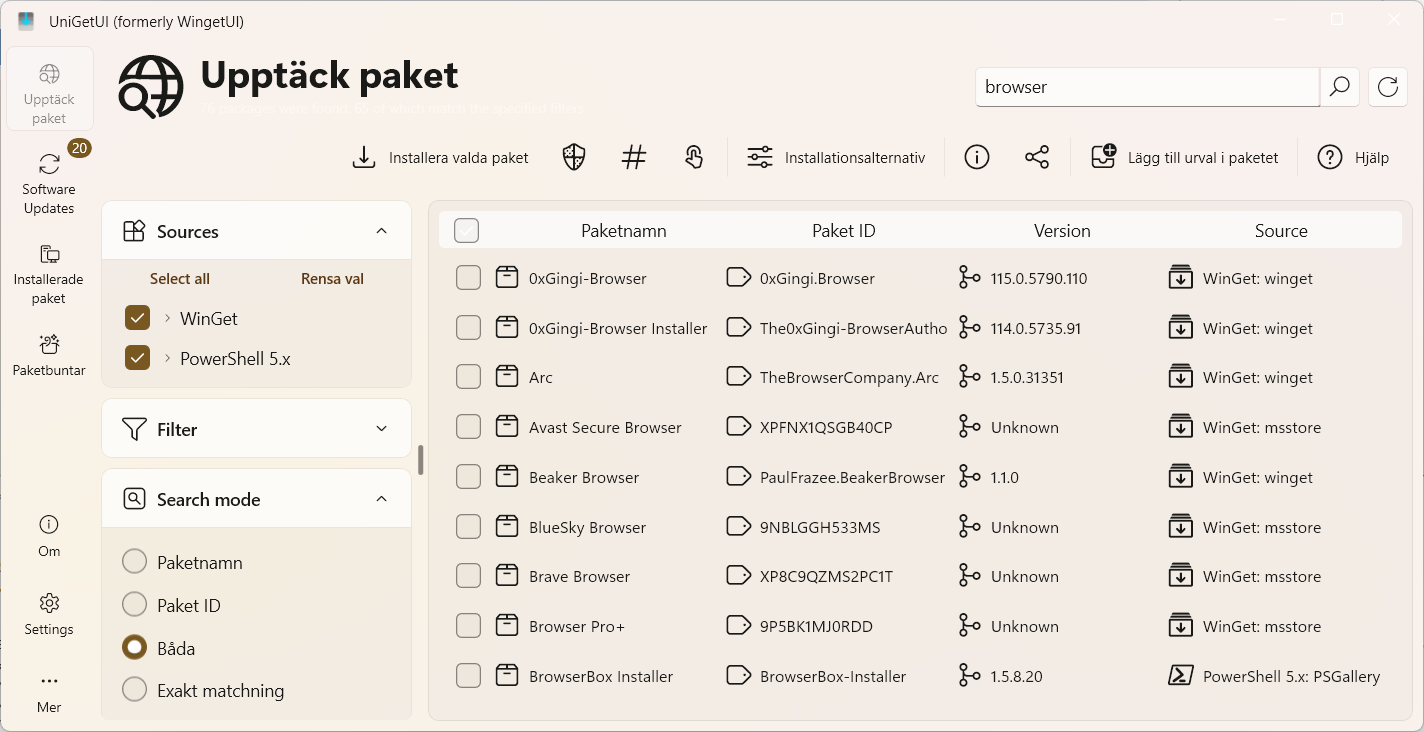The height and width of the screenshot is (732, 1424).
Task: Refresh package list with reload icon
Action: click(1388, 87)
